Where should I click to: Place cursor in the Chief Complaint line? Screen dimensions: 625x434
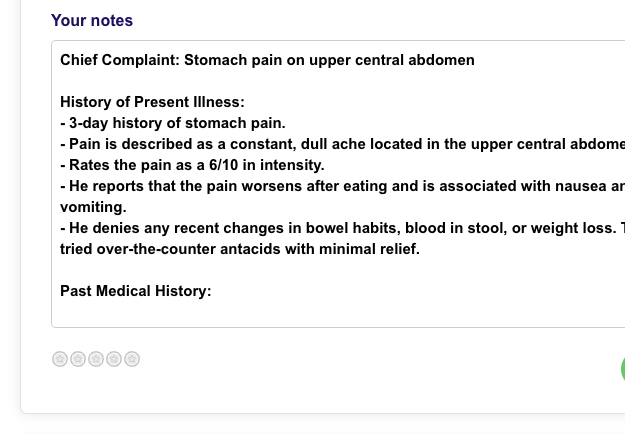[267, 60]
